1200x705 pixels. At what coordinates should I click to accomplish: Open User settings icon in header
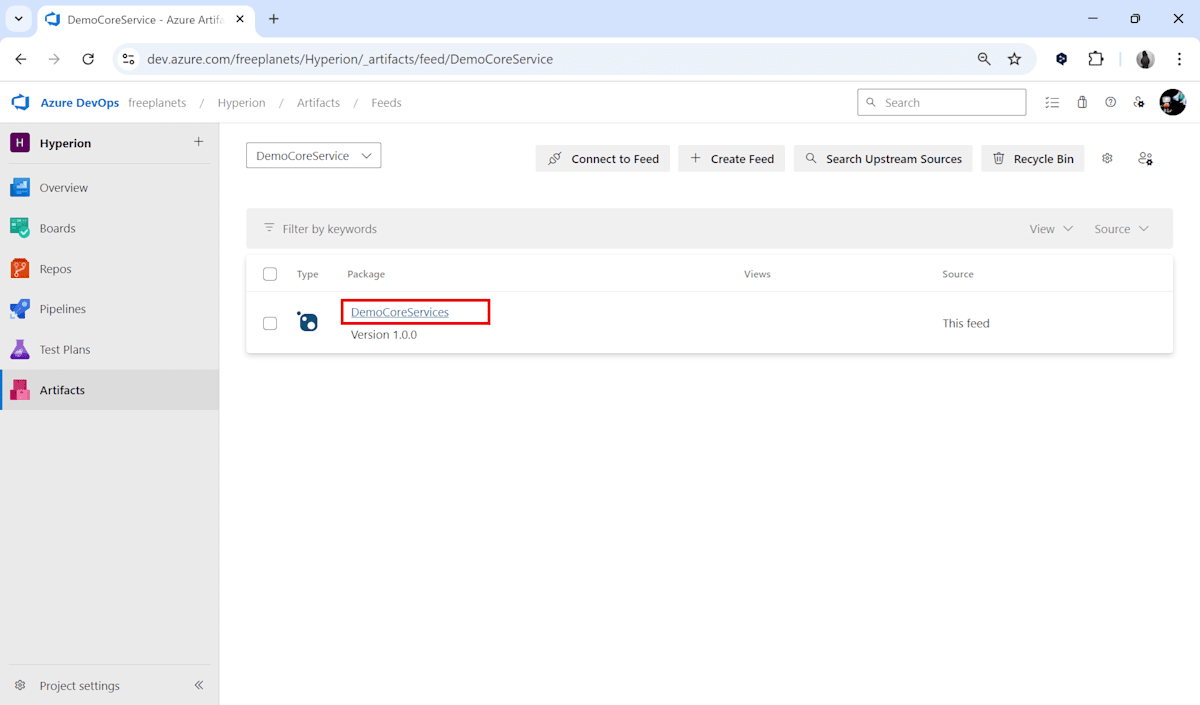click(1139, 102)
